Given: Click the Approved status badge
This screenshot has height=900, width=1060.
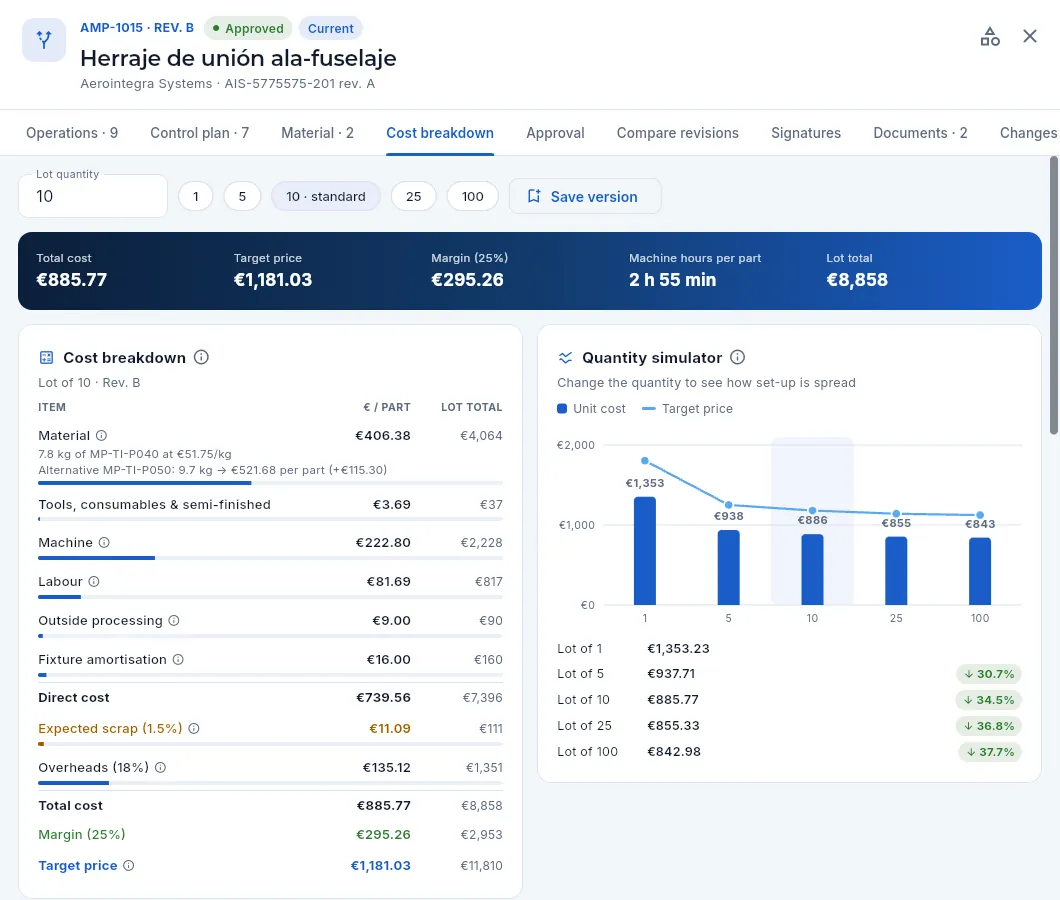Looking at the screenshot, I should click(x=248, y=28).
